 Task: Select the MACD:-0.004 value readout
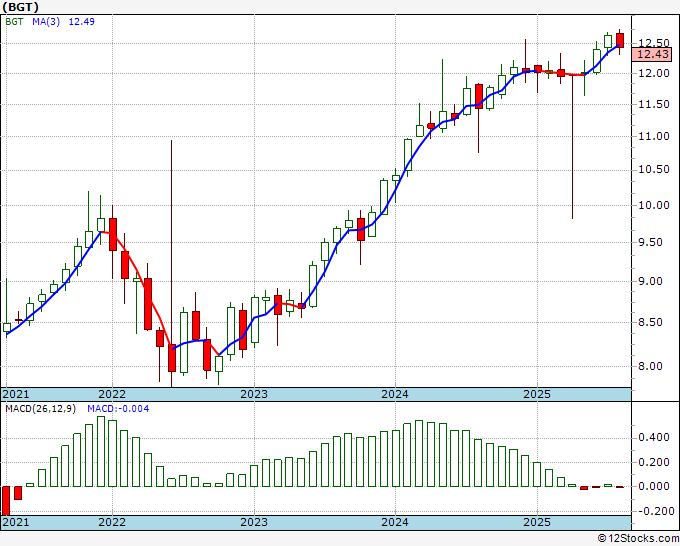[x=118, y=409]
